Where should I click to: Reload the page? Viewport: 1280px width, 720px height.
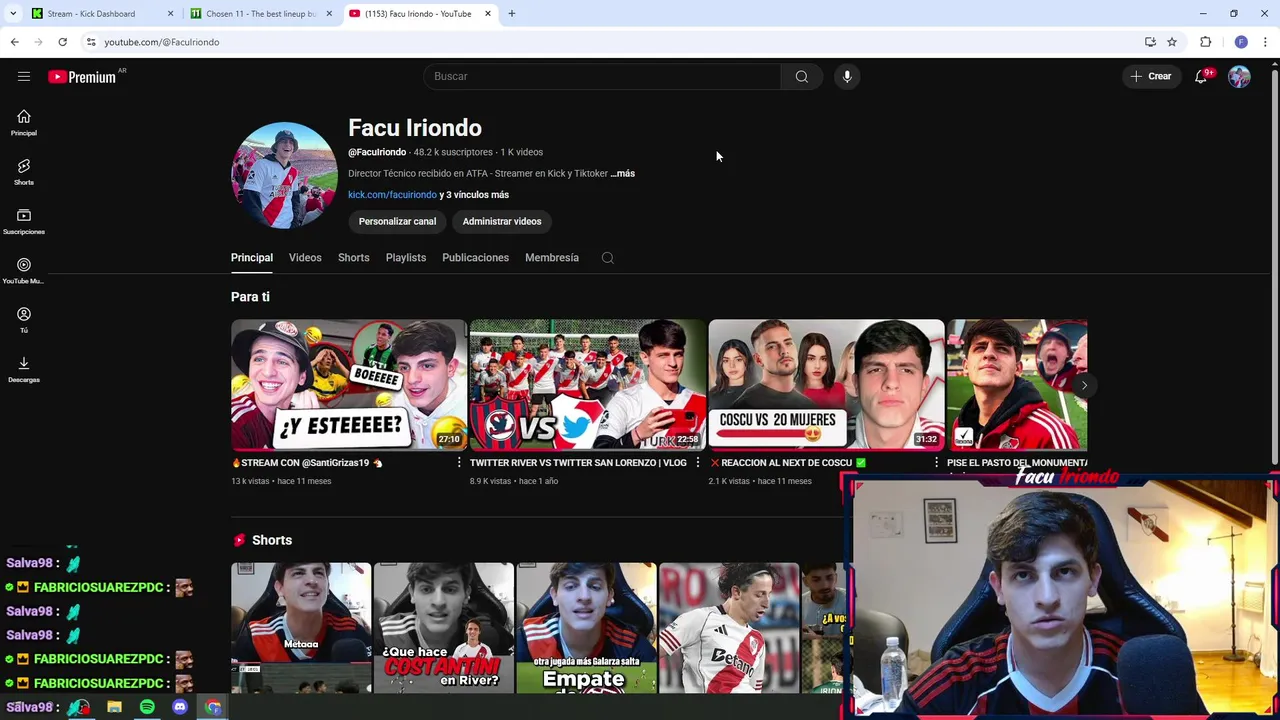point(62,42)
